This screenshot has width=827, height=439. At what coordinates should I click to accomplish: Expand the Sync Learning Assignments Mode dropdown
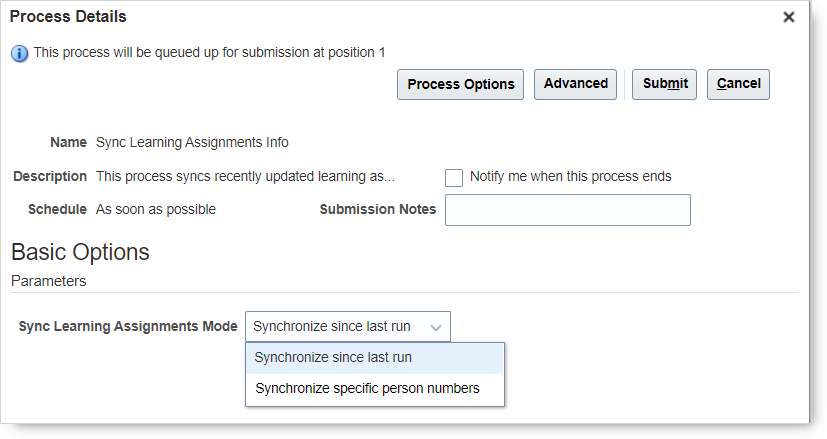pos(347,327)
